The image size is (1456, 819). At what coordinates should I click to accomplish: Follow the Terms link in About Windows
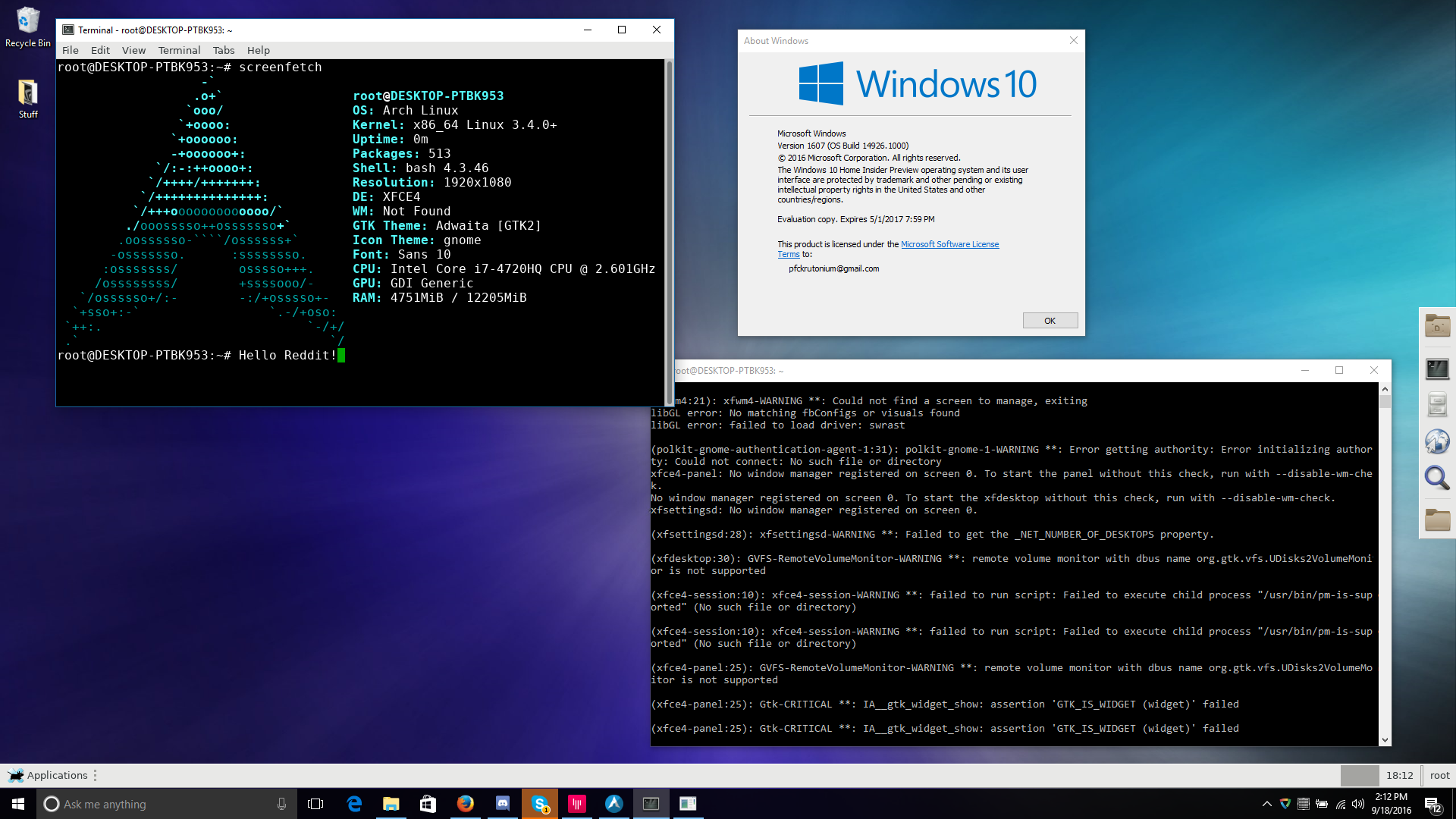[789, 254]
